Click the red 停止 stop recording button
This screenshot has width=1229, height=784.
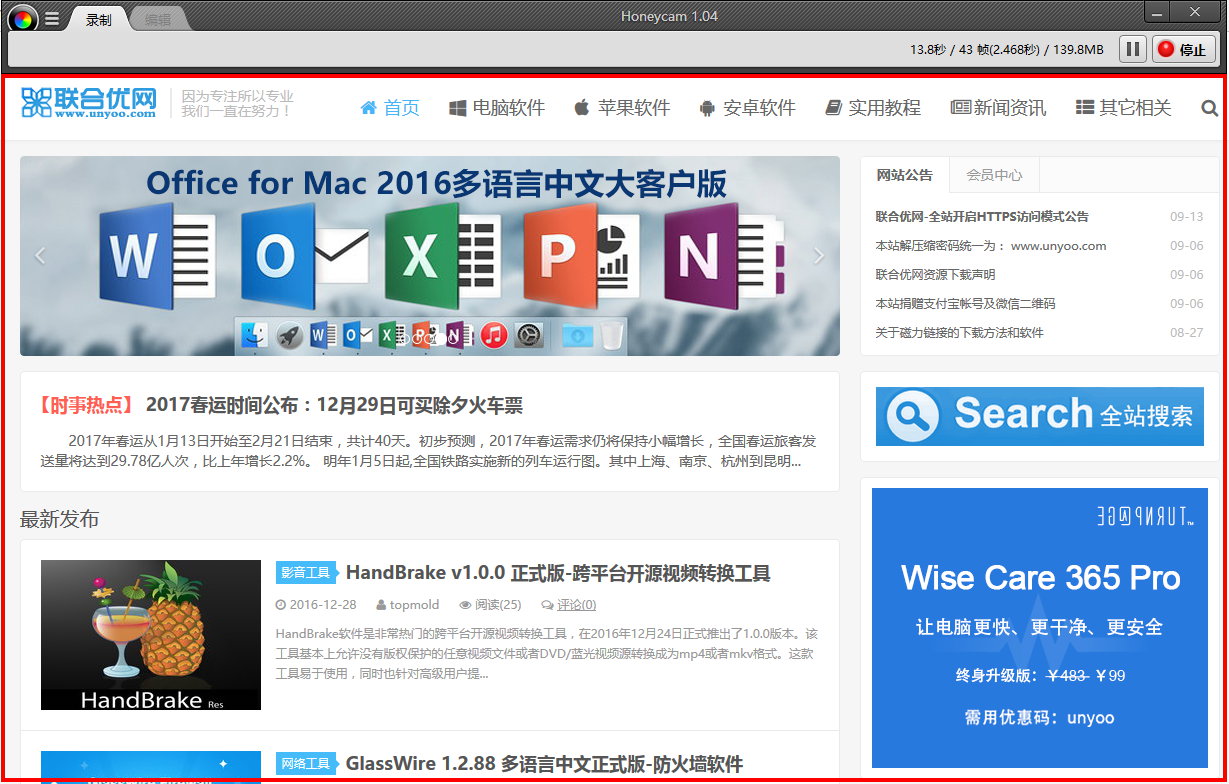pyautogui.click(x=1183, y=49)
